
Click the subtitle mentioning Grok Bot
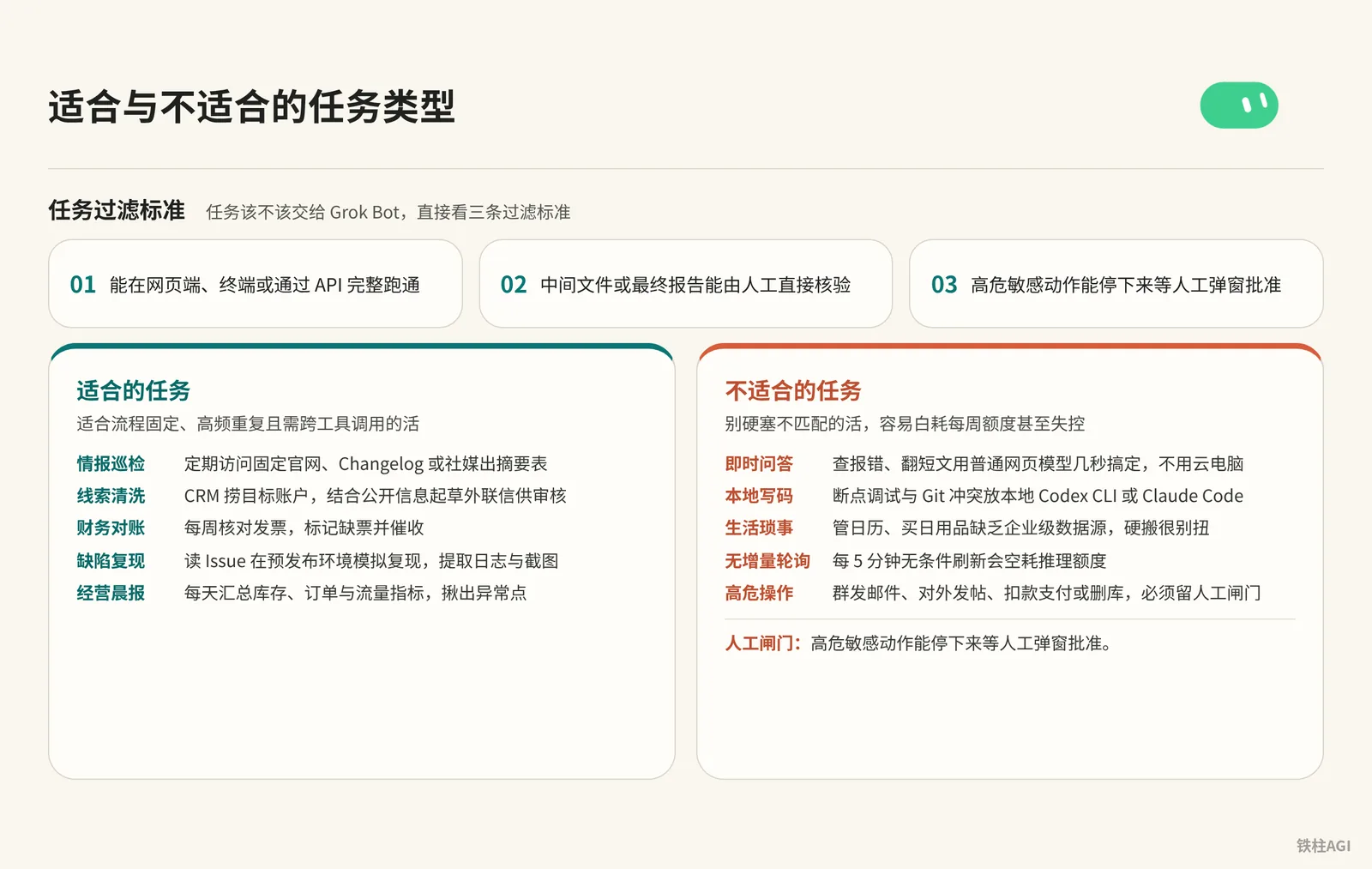(x=388, y=212)
